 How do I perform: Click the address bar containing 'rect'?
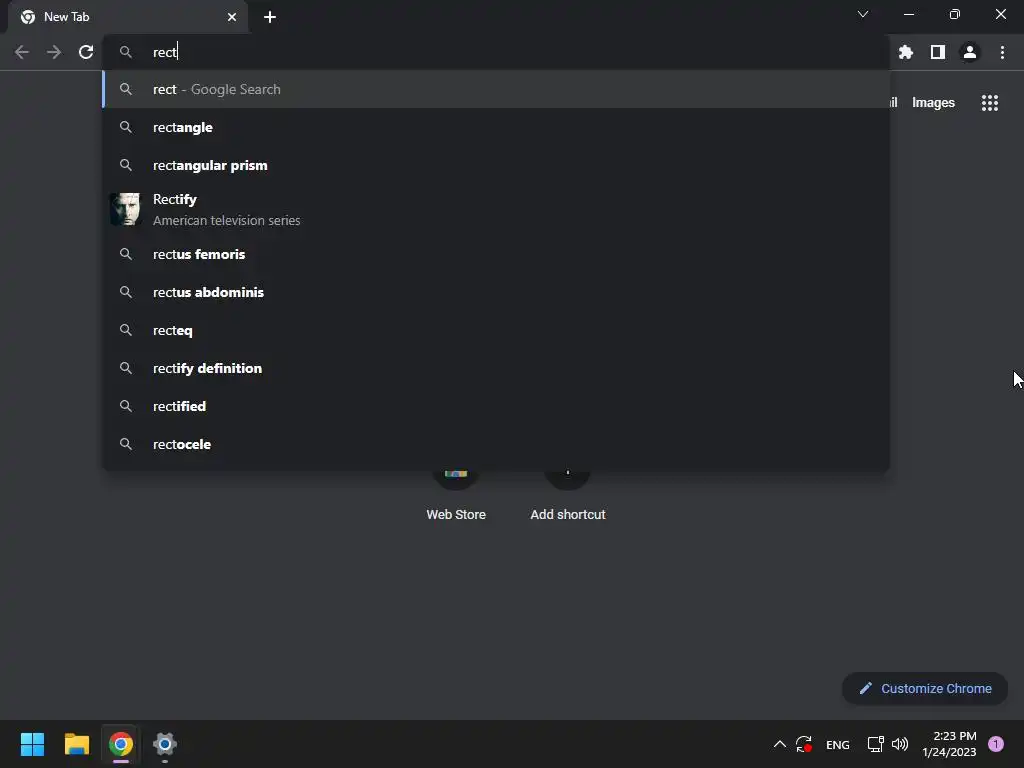point(496,52)
